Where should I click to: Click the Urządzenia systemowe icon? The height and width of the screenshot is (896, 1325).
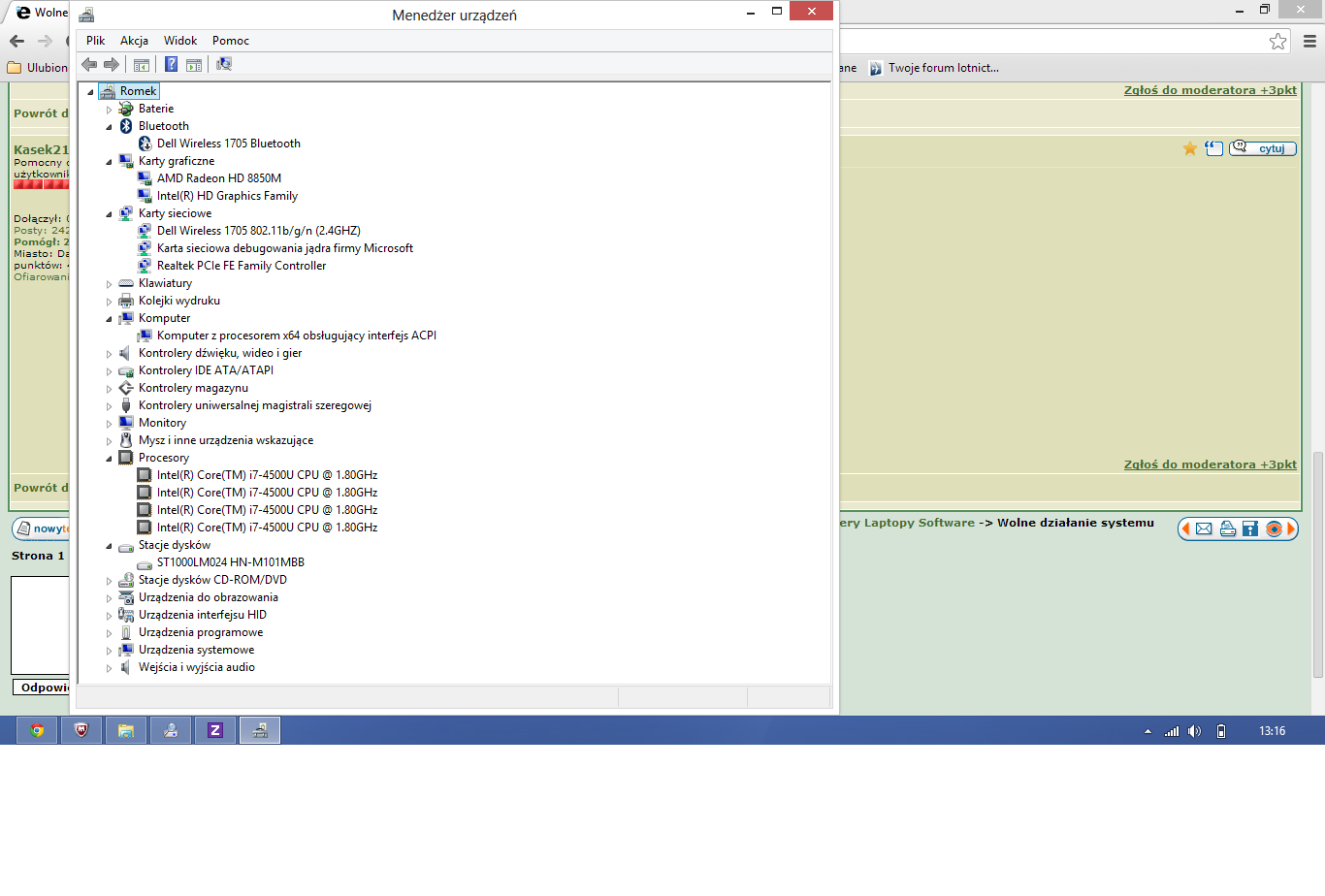(126, 650)
